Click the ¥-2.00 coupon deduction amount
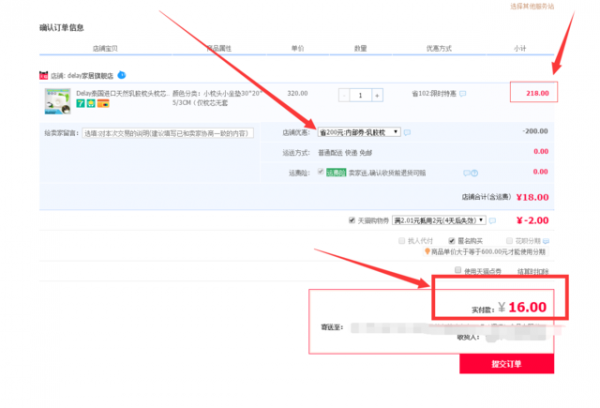 532,220
